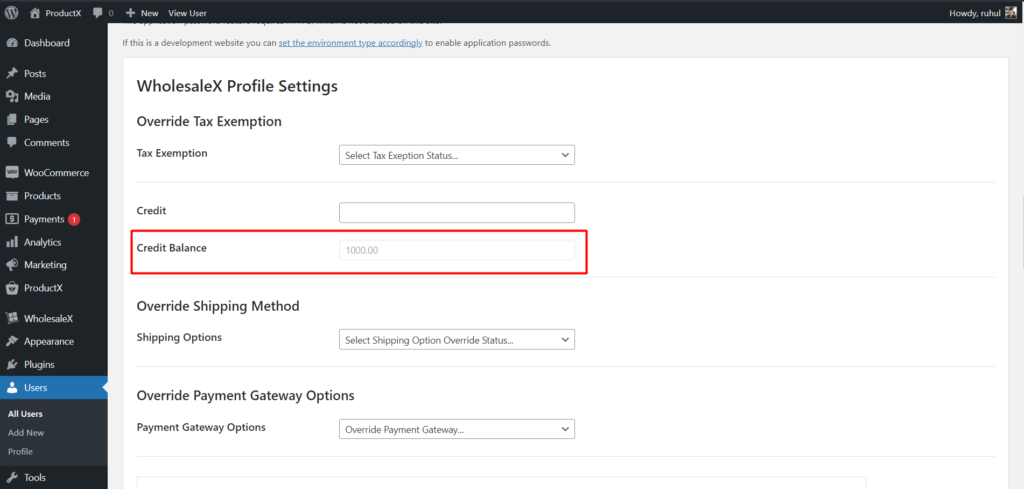
Task: Click the Marketing megaphone icon
Action: coord(12,265)
